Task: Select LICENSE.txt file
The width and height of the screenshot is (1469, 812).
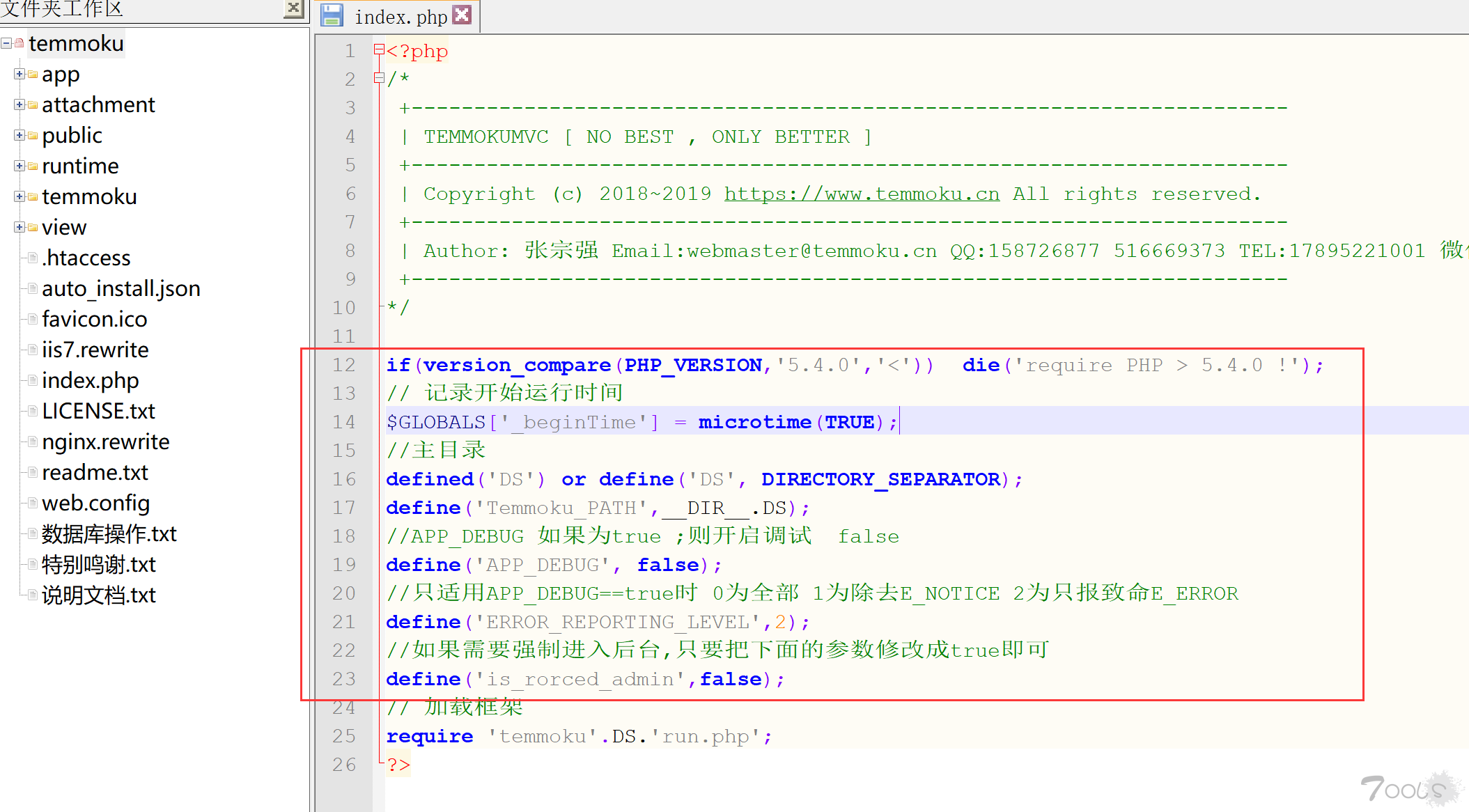Action: tap(98, 411)
